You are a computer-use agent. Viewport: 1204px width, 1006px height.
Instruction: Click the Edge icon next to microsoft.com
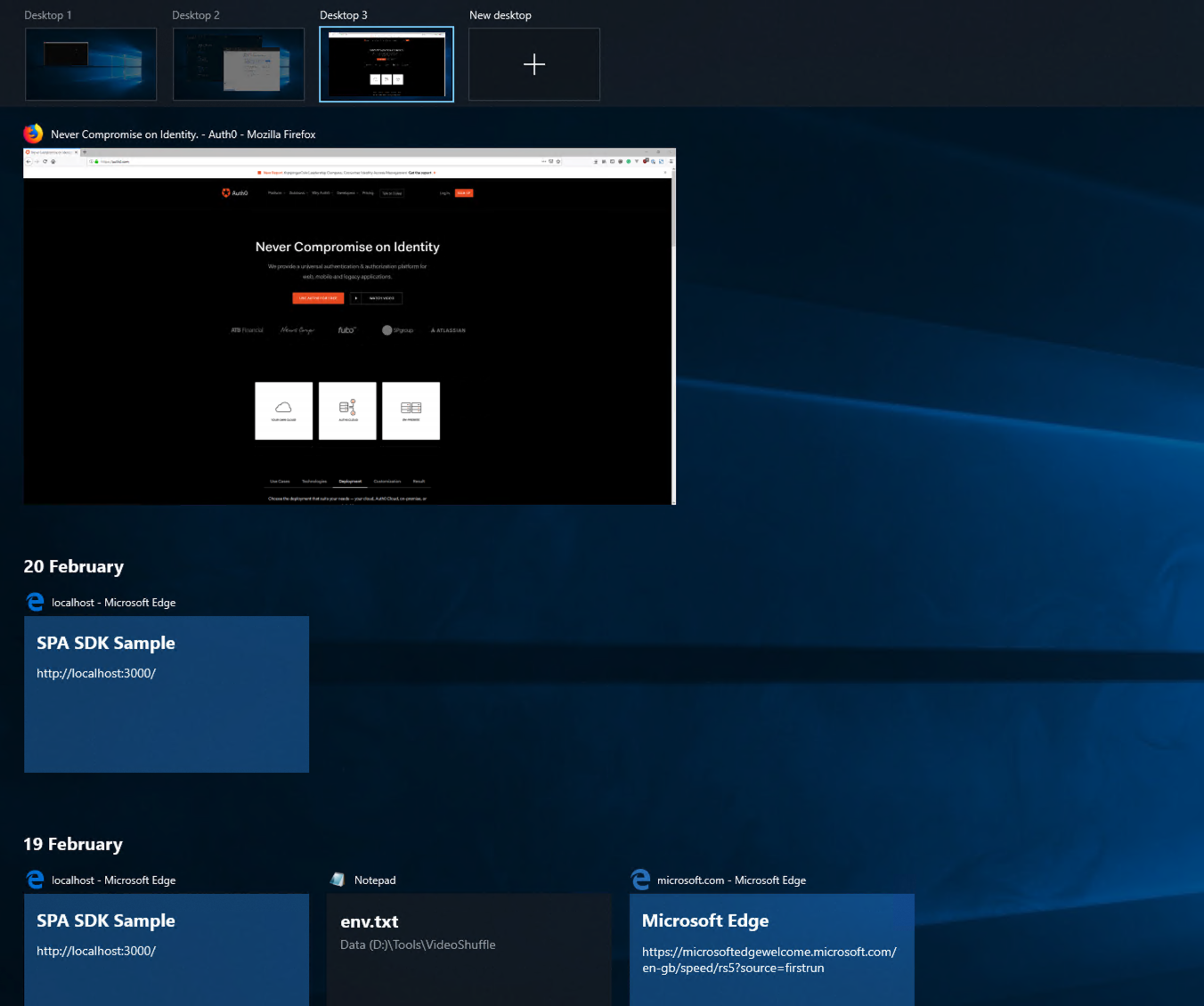coord(640,880)
